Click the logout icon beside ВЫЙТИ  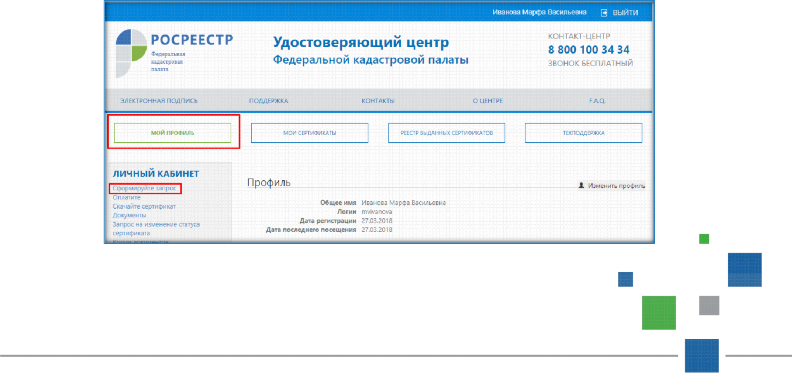(604, 13)
